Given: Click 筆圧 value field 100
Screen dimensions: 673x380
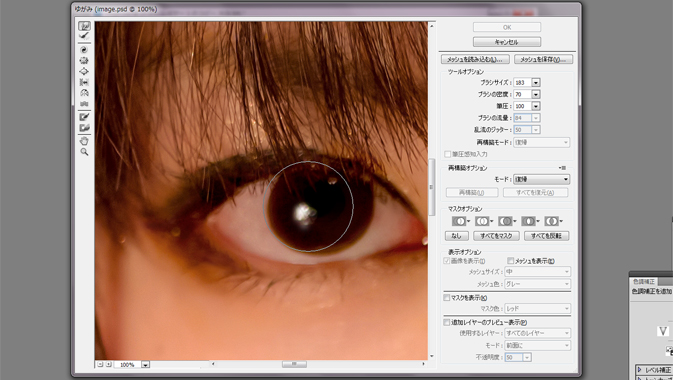Looking at the screenshot, I should [x=522, y=106].
